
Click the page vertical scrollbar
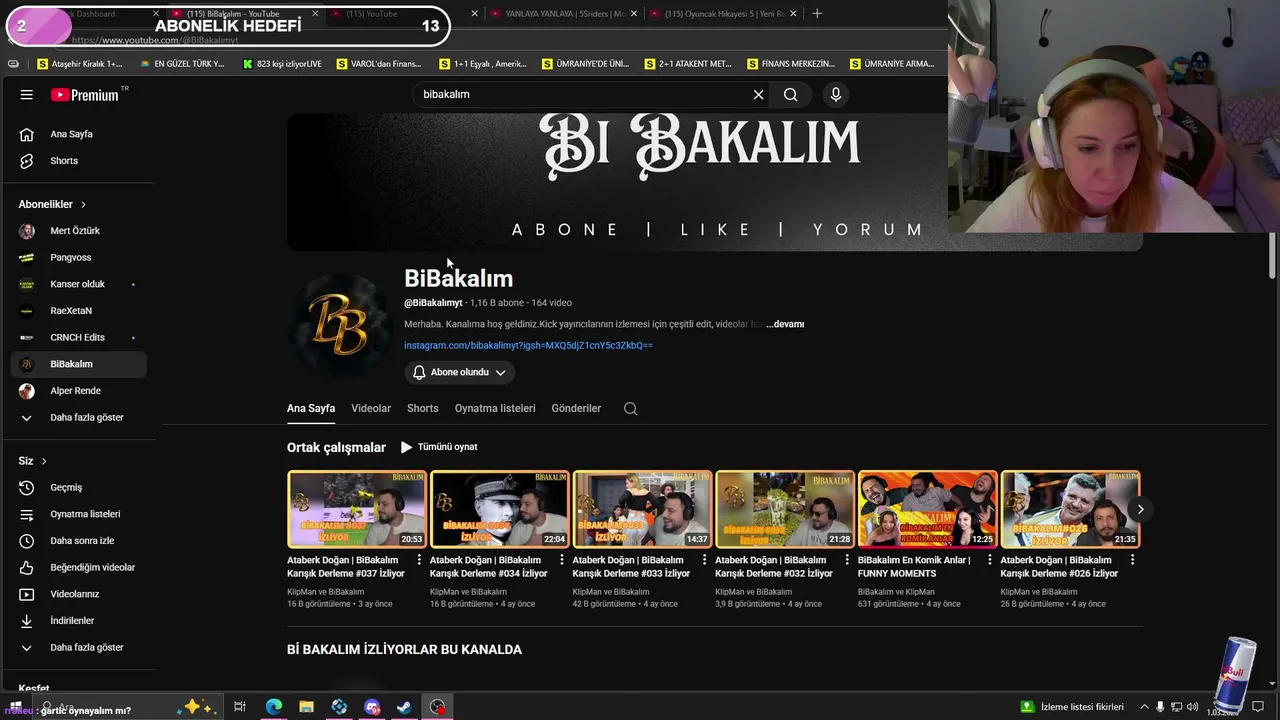pos(1272,256)
